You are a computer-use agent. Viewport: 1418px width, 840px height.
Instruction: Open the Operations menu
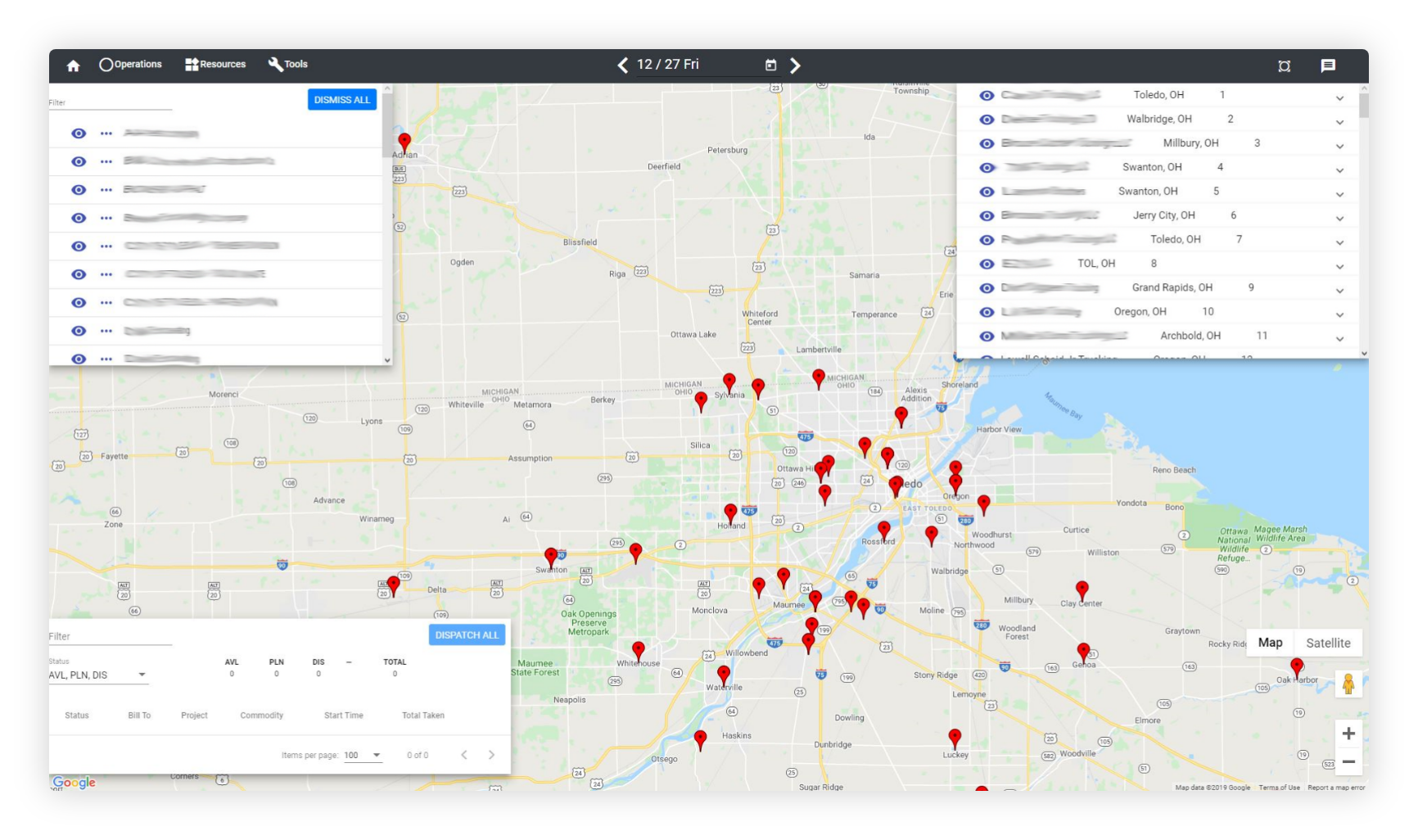(130, 65)
